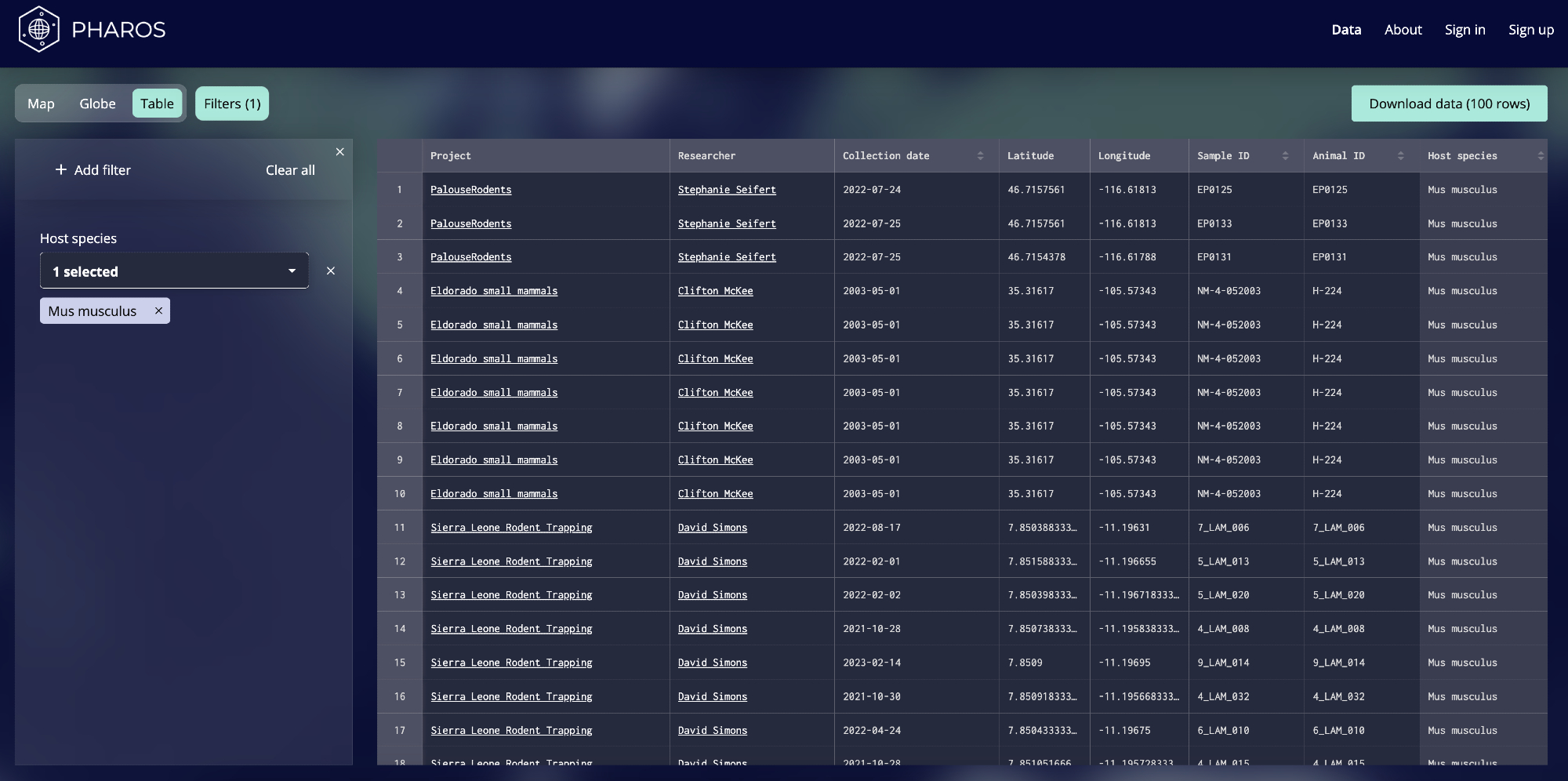Viewport: 1568px width, 781px height.
Task: Sort by Sample ID column arrows
Action: 1285,156
